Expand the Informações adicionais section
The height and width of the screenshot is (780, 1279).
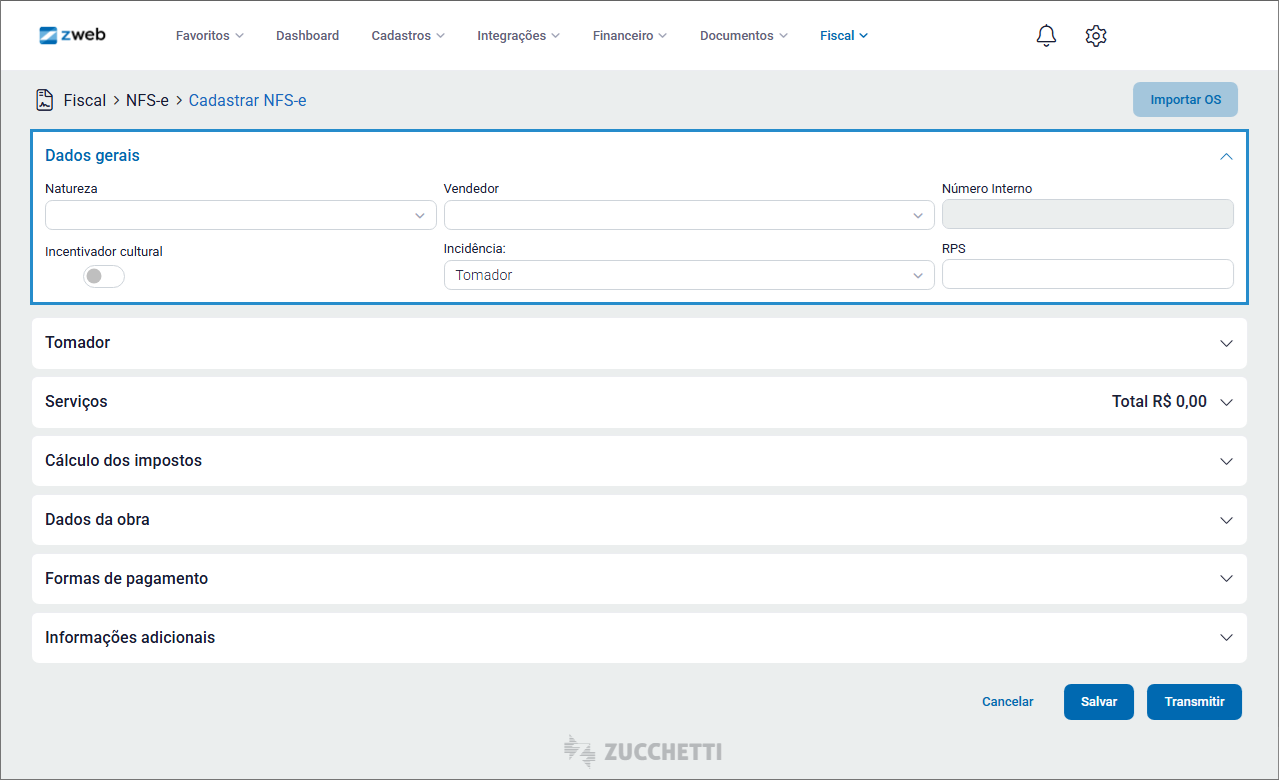1226,638
